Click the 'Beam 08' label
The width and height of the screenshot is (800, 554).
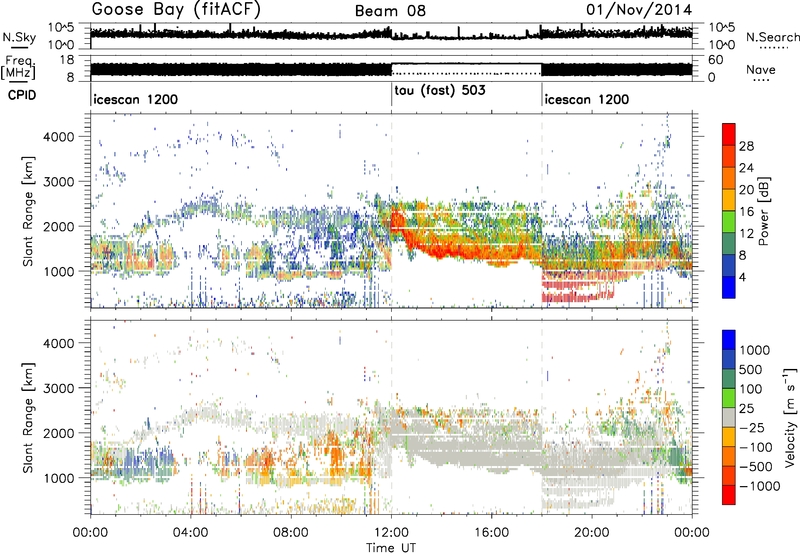(x=390, y=11)
